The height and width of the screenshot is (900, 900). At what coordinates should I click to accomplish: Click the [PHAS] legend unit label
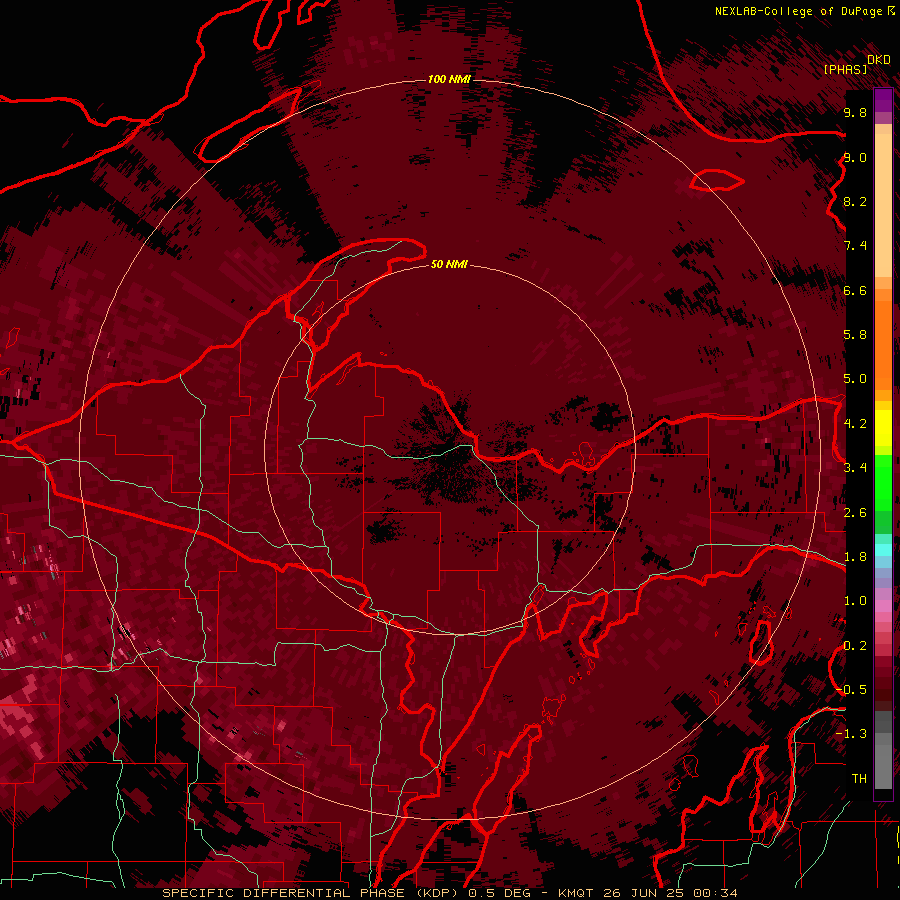(x=845, y=69)
